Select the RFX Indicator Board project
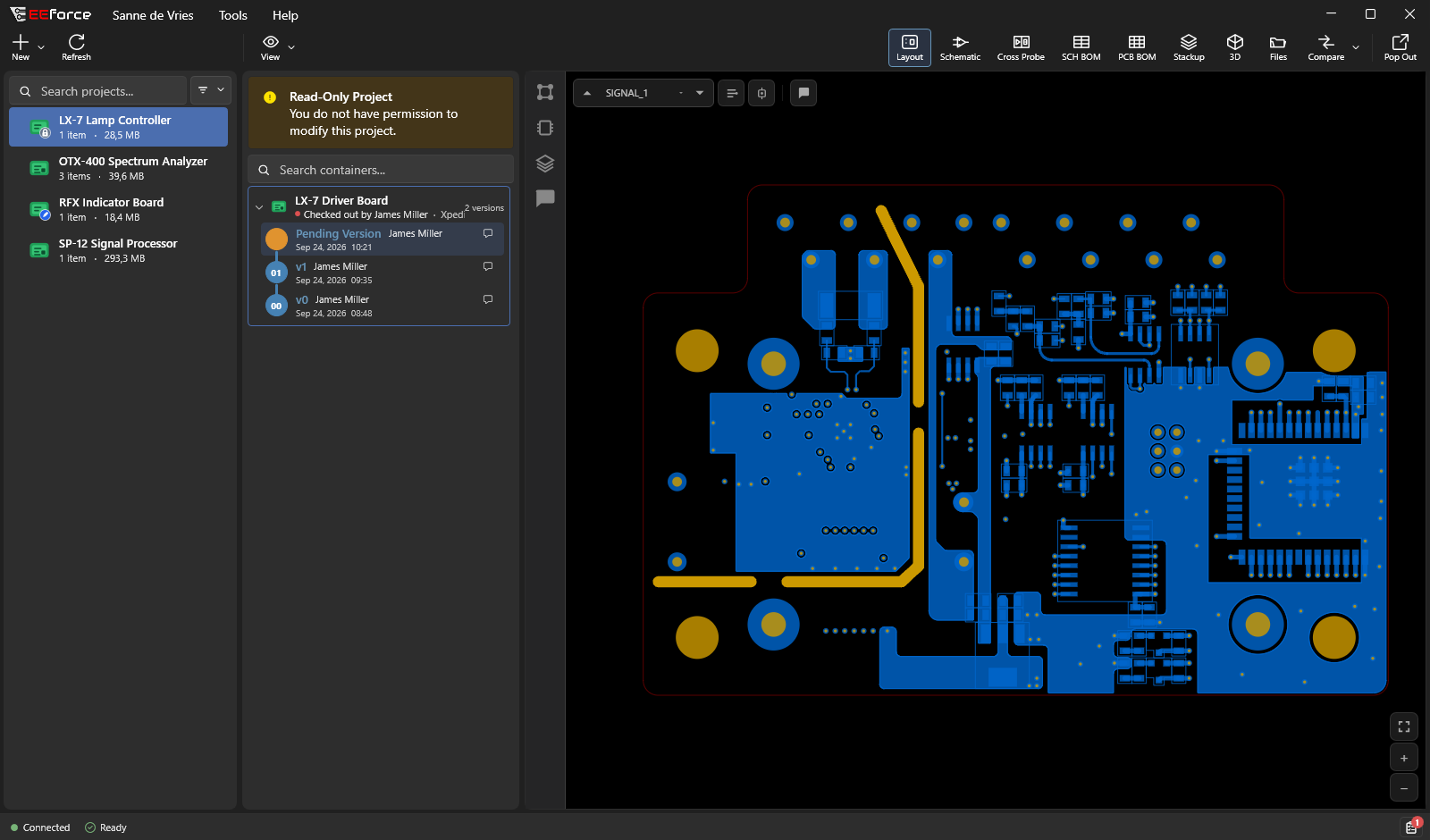 pyautogui.click(x=118, y=209)
